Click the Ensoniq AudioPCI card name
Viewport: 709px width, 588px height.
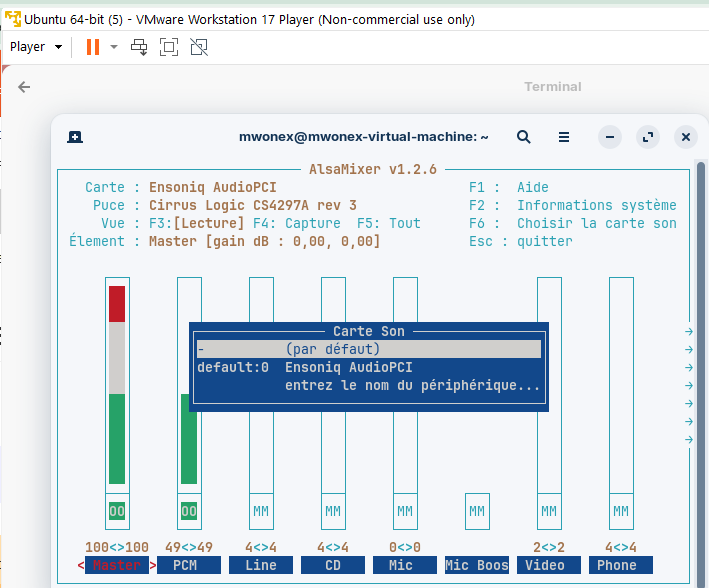pos(213,187)
